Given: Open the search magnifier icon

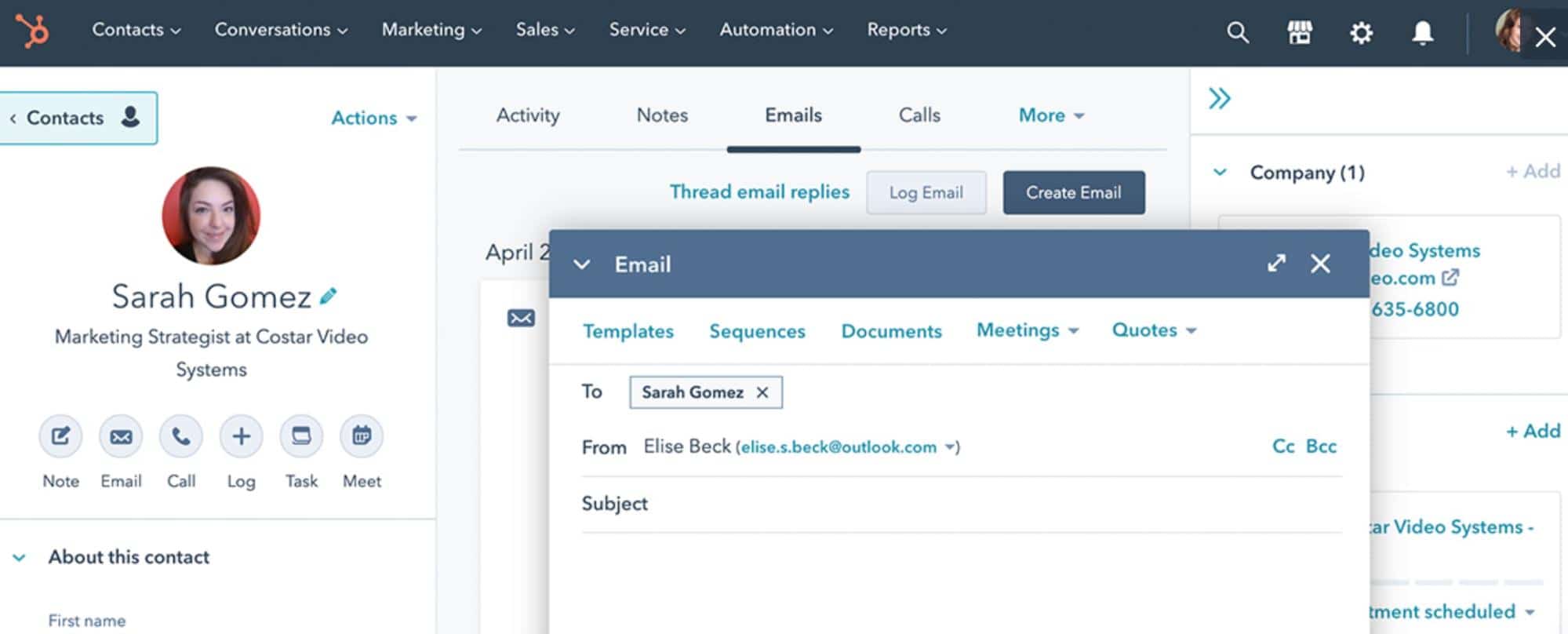Looking at the screenshot, I should tap(1237, 33).
